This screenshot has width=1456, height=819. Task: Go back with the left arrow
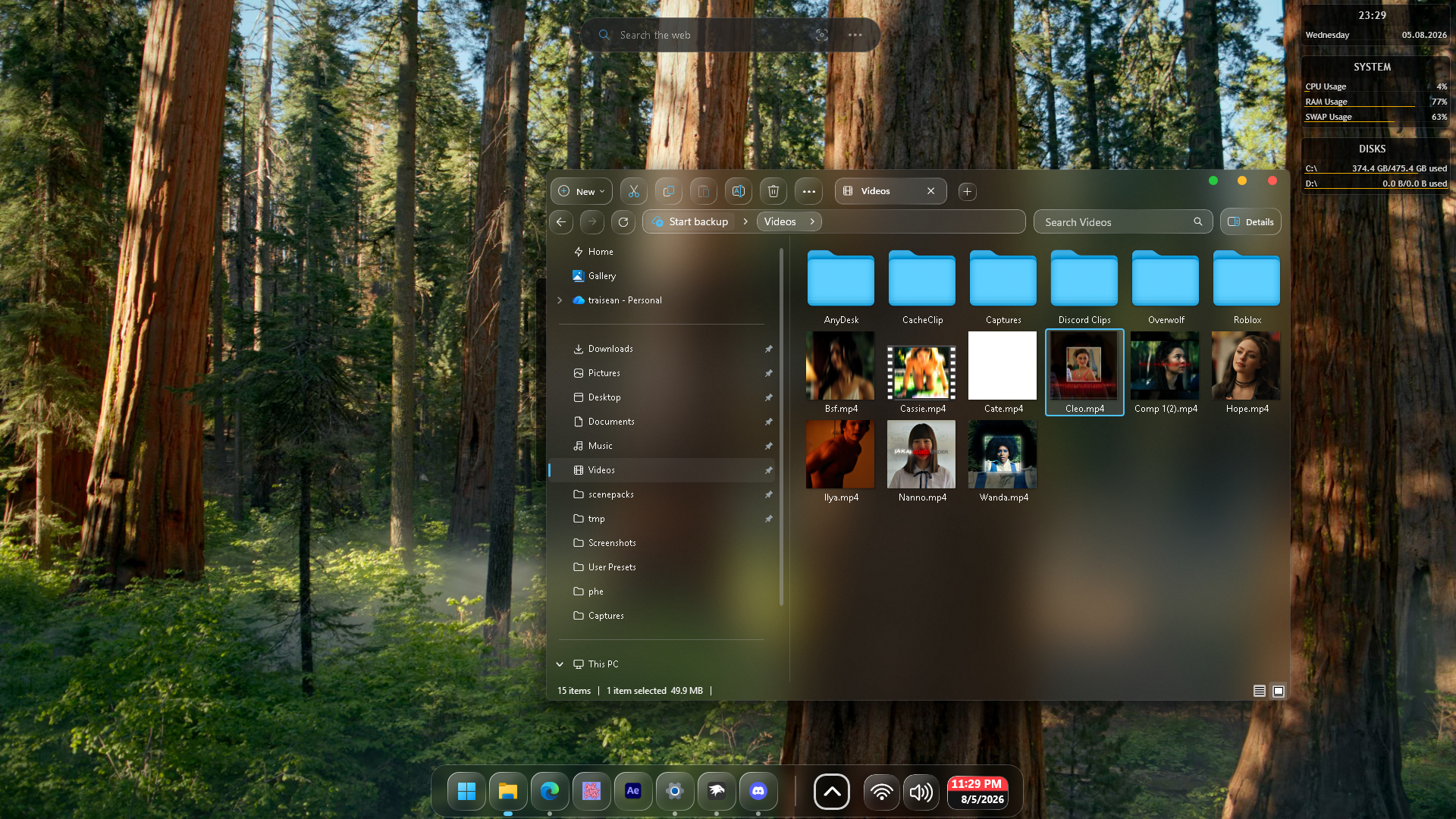[x=561, y=222]
